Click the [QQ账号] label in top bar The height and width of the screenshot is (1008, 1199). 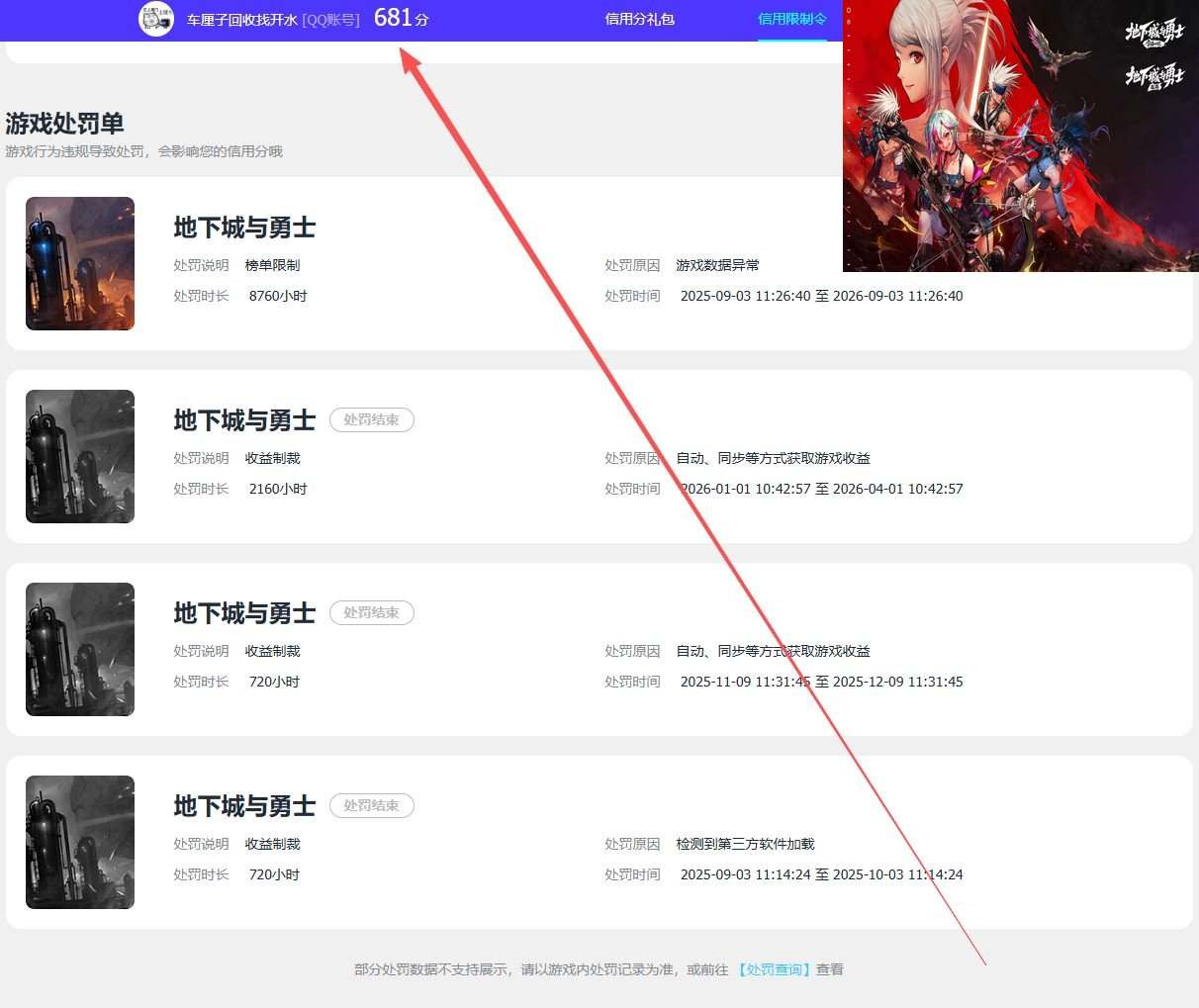[330, 20]
